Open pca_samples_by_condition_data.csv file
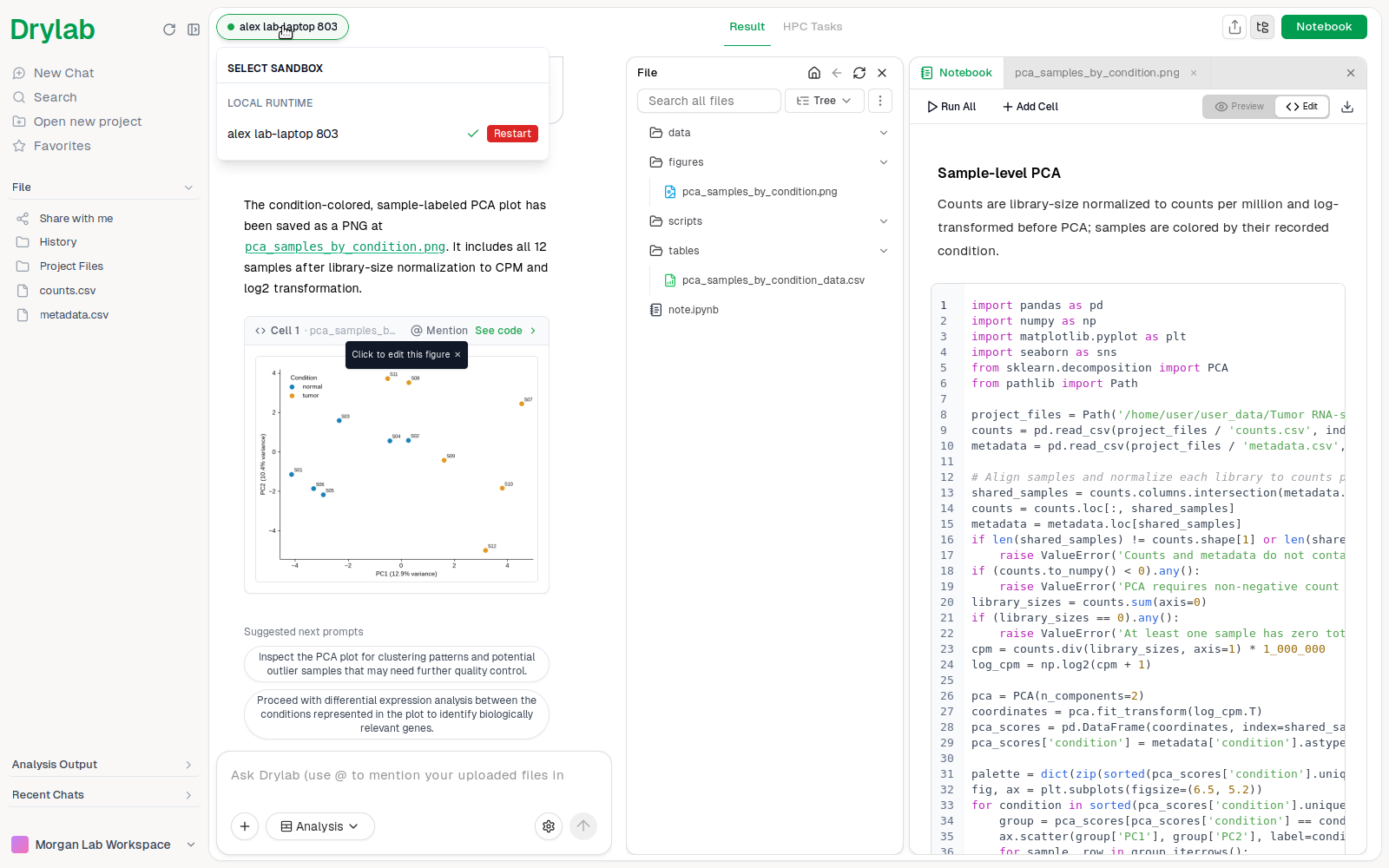 773,280
